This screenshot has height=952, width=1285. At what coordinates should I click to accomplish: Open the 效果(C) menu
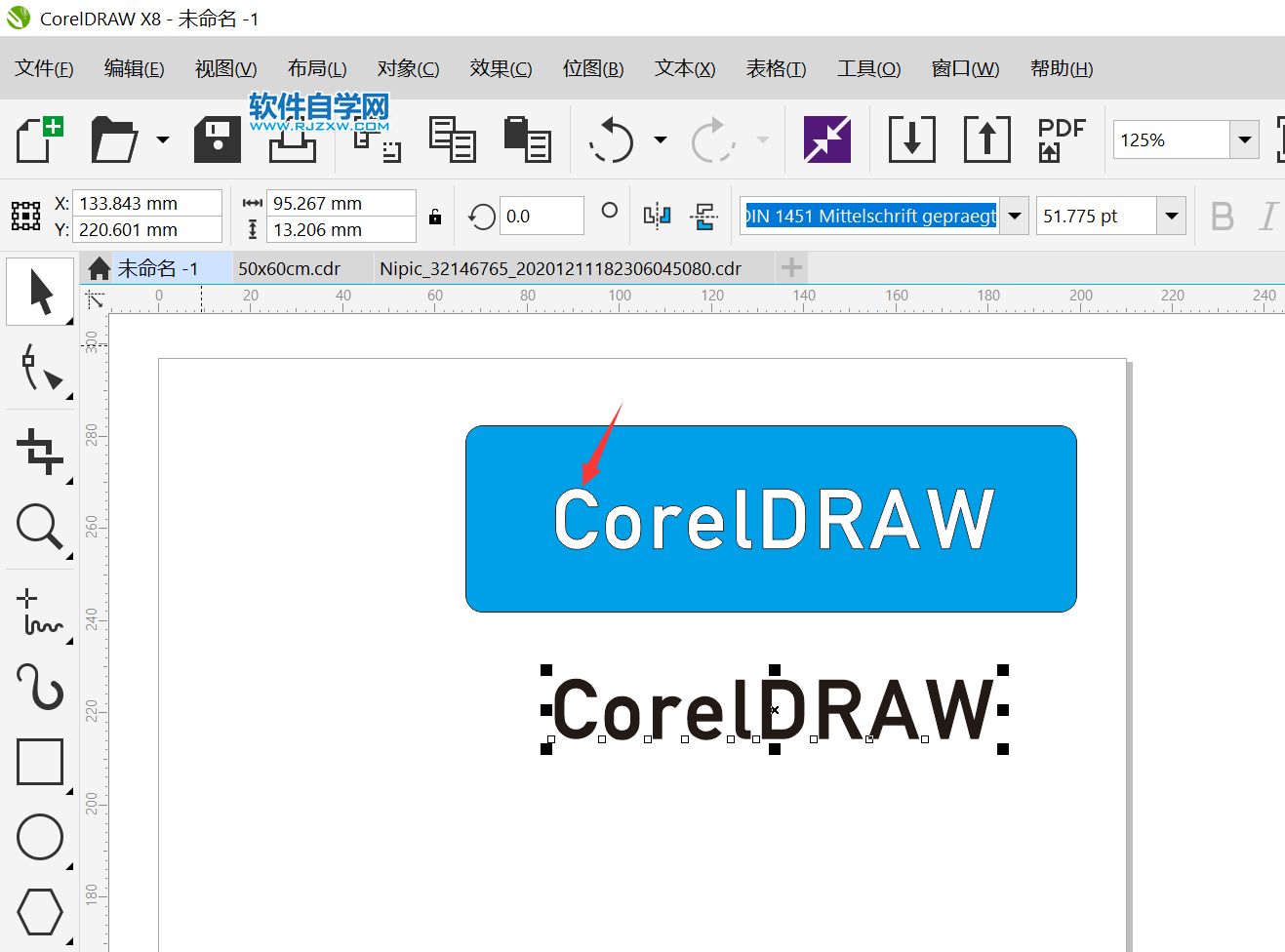pyautogui.click(x=501, y=68)
